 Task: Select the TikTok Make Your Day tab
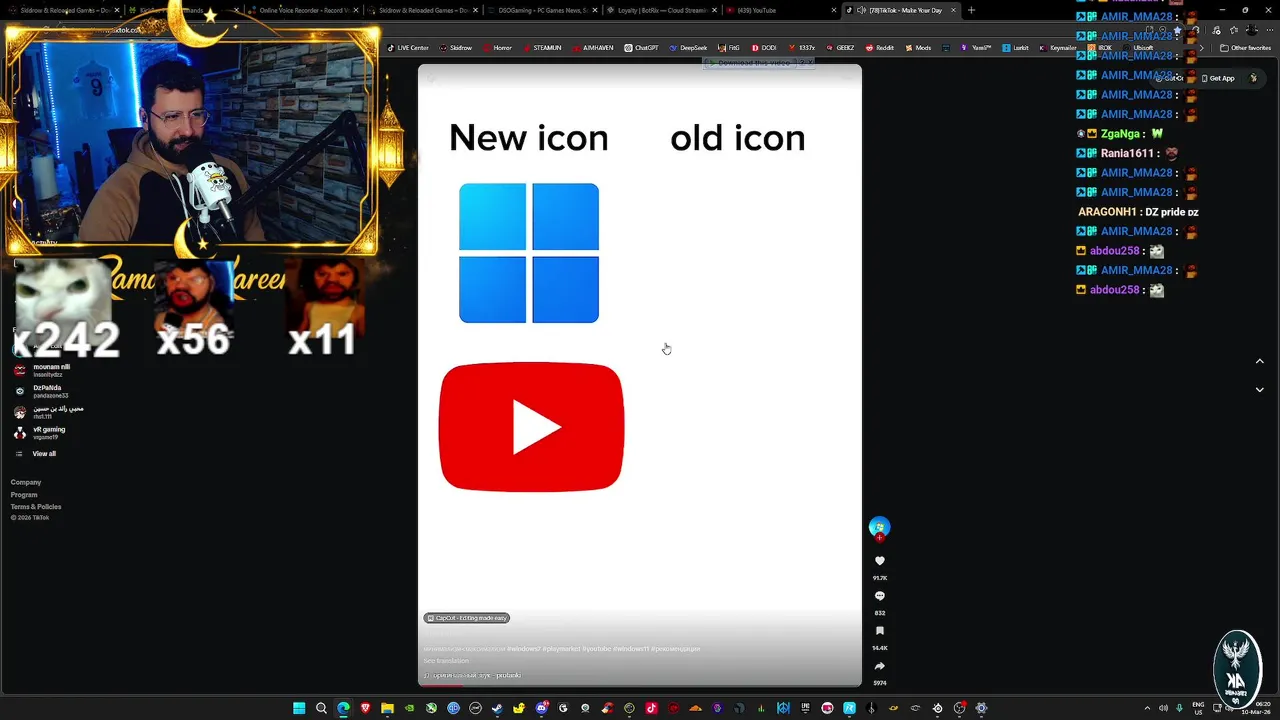coord(900,10)
